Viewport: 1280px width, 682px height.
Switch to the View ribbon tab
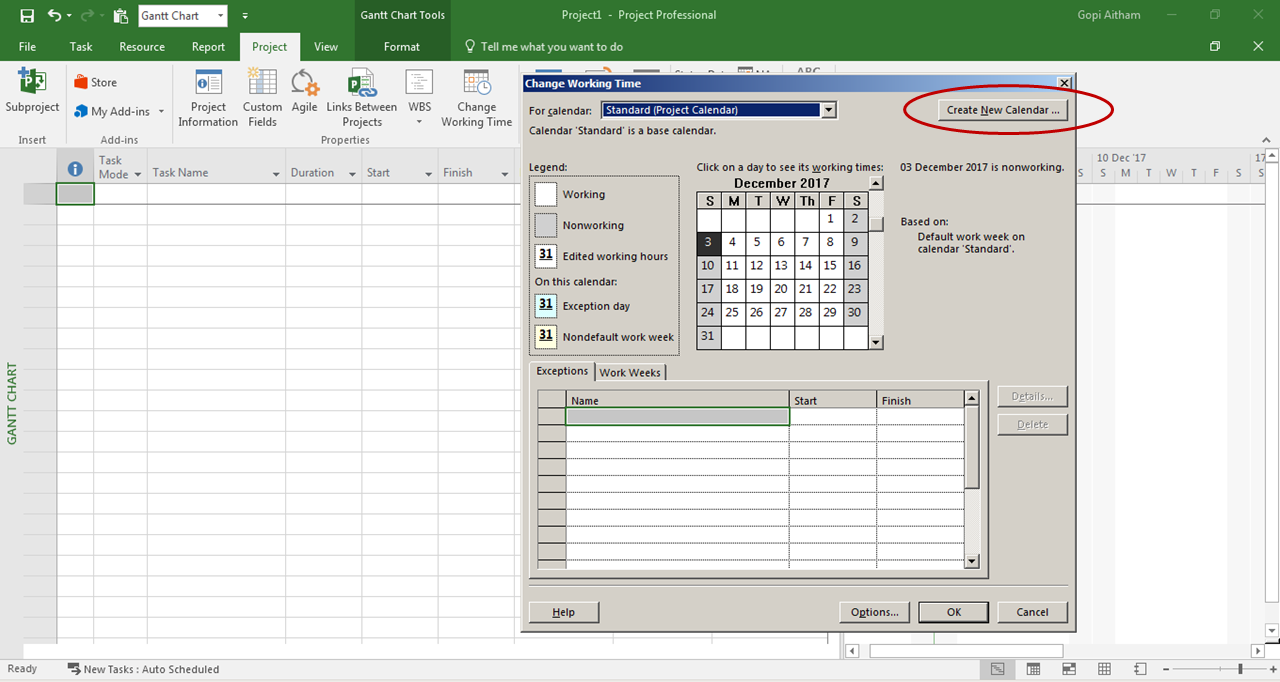326,47
